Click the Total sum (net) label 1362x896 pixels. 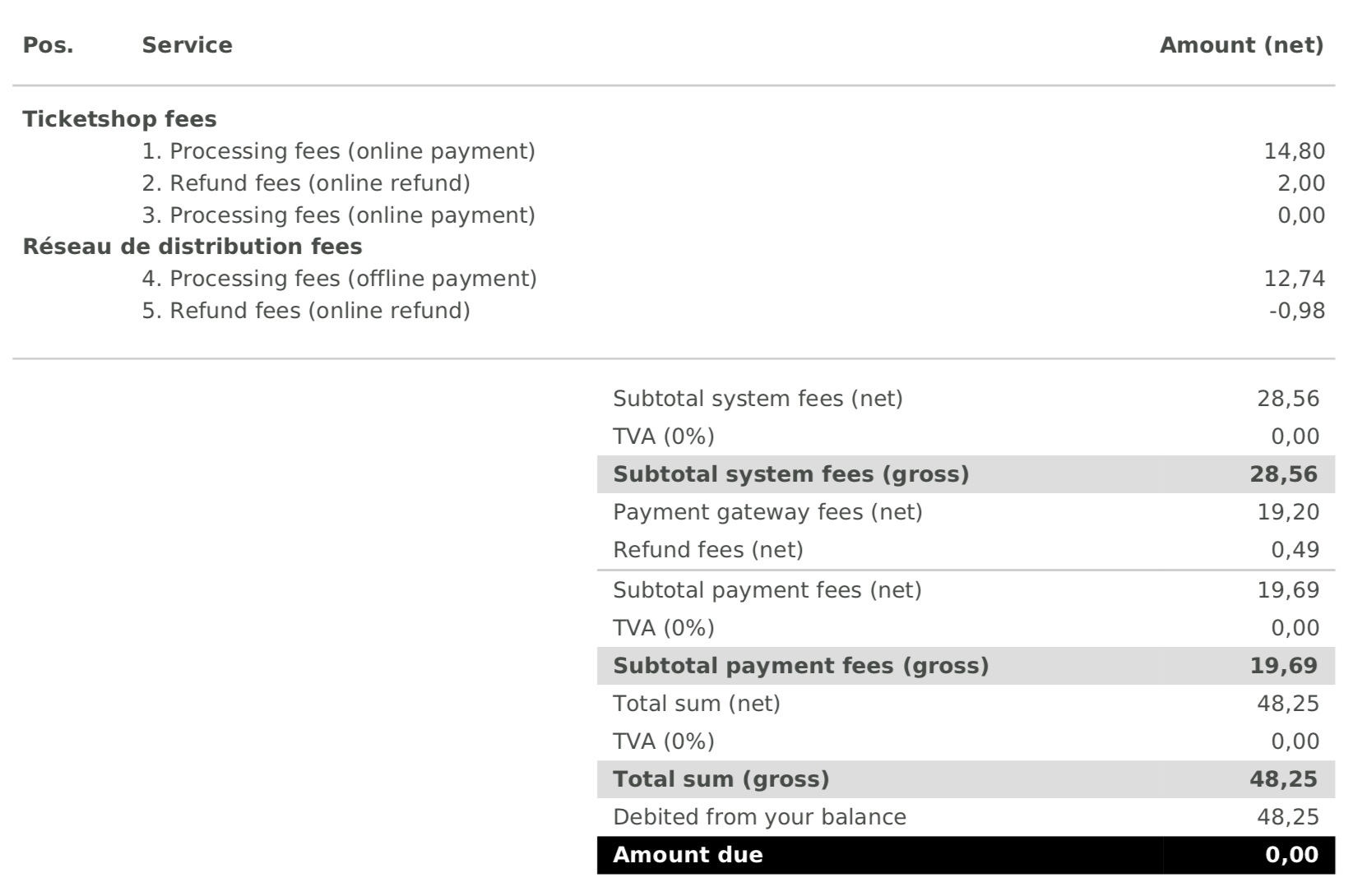point(697,704)
